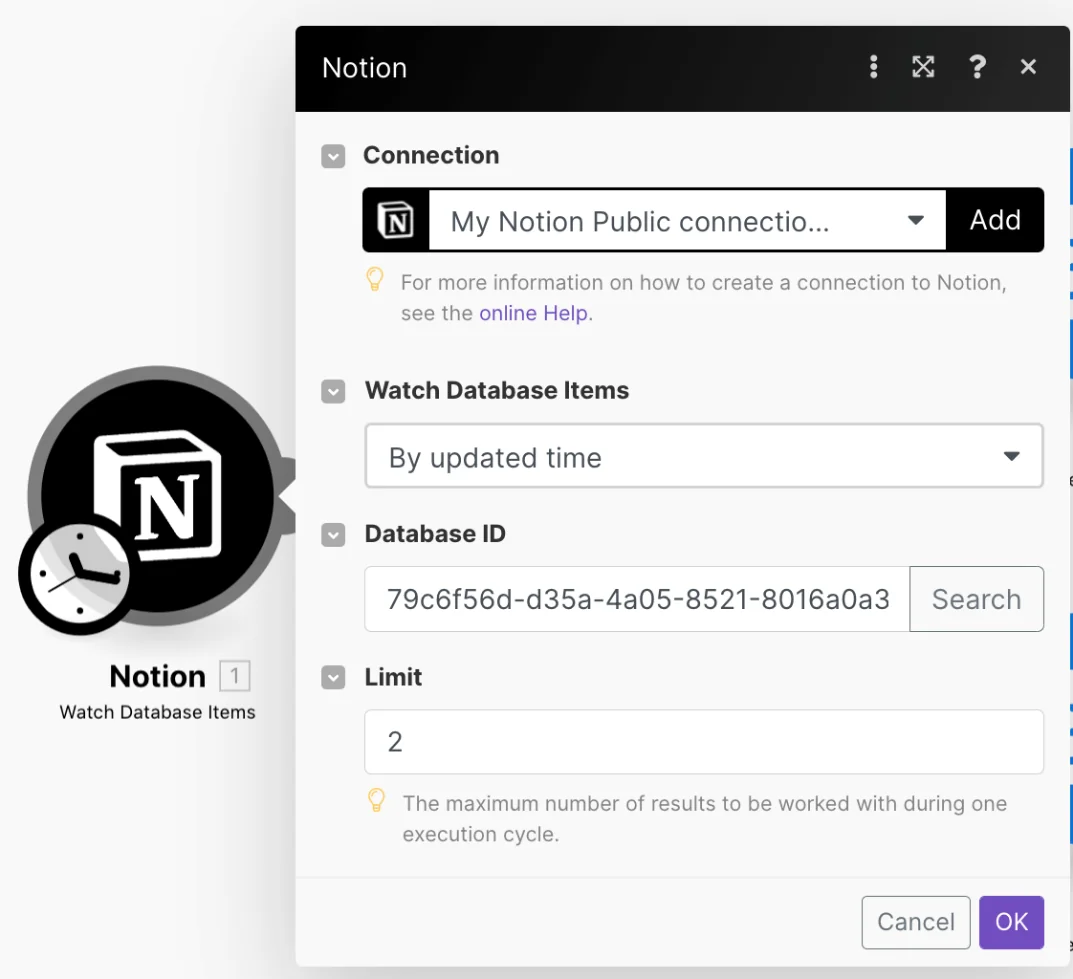Click the clock trigger icon on the Notion module

79,575
